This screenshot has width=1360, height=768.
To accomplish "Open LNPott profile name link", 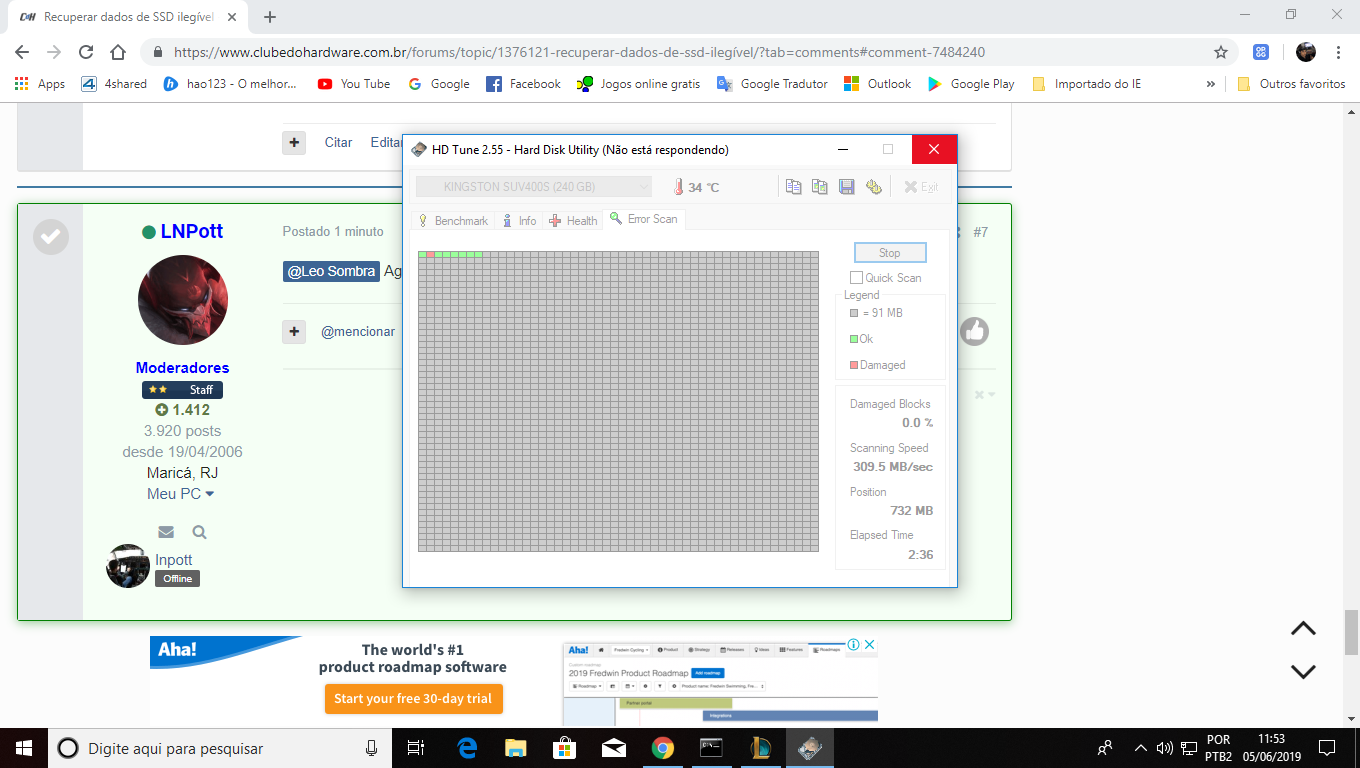I will (x=192, y=231).
